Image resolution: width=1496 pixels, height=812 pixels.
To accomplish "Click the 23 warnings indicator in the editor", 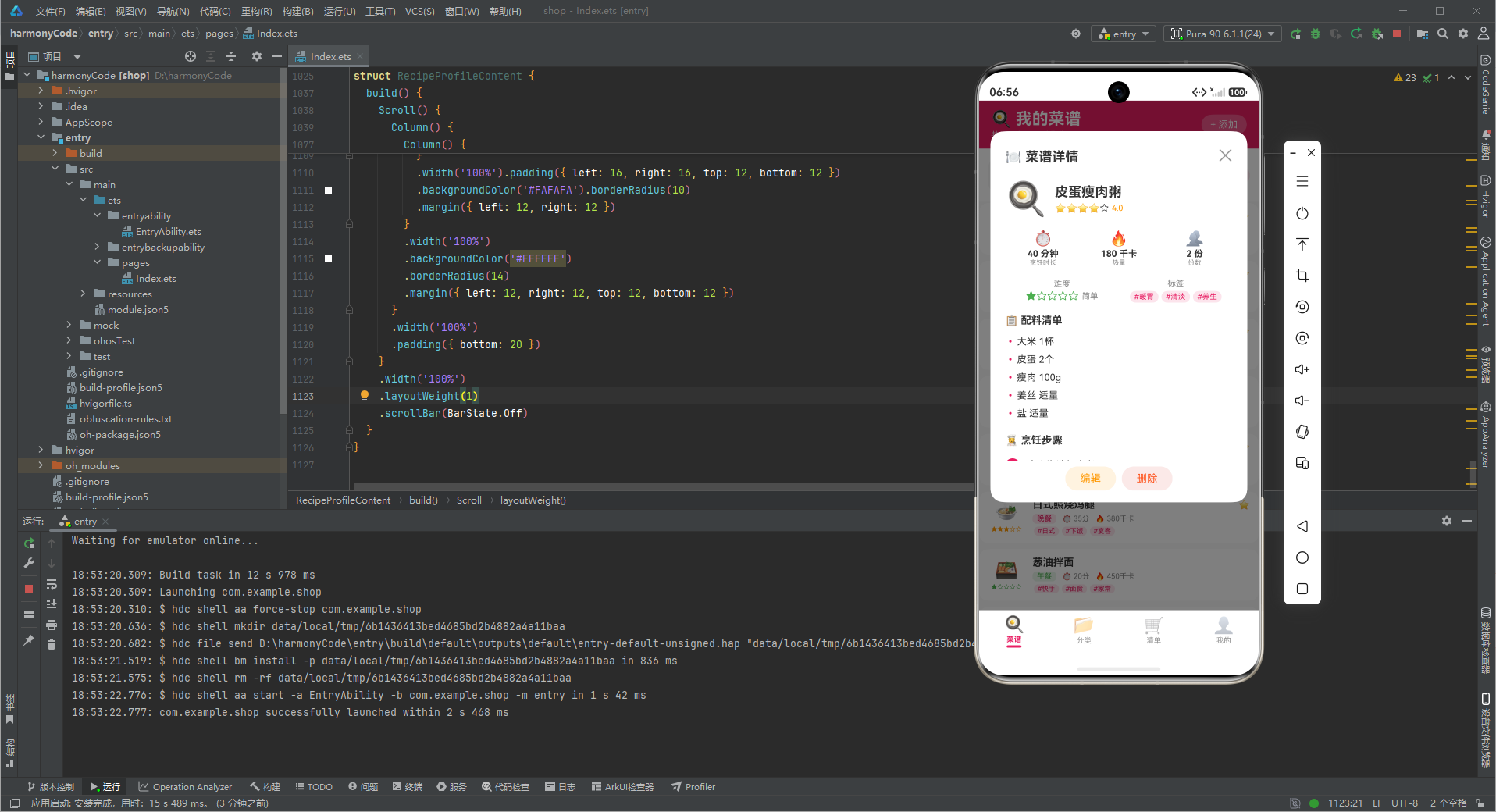I will click(x=1405, y=77).
